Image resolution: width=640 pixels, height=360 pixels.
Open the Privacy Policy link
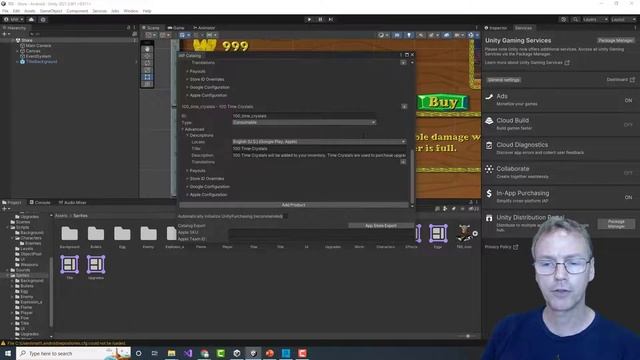(x=501, y=247)
